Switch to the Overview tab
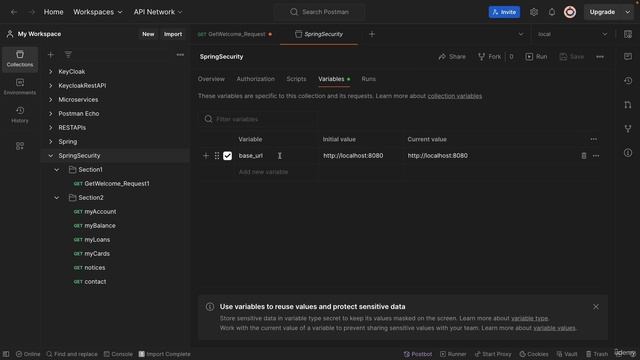This screenshot has width=640, height=360. [x=211, y=79]
